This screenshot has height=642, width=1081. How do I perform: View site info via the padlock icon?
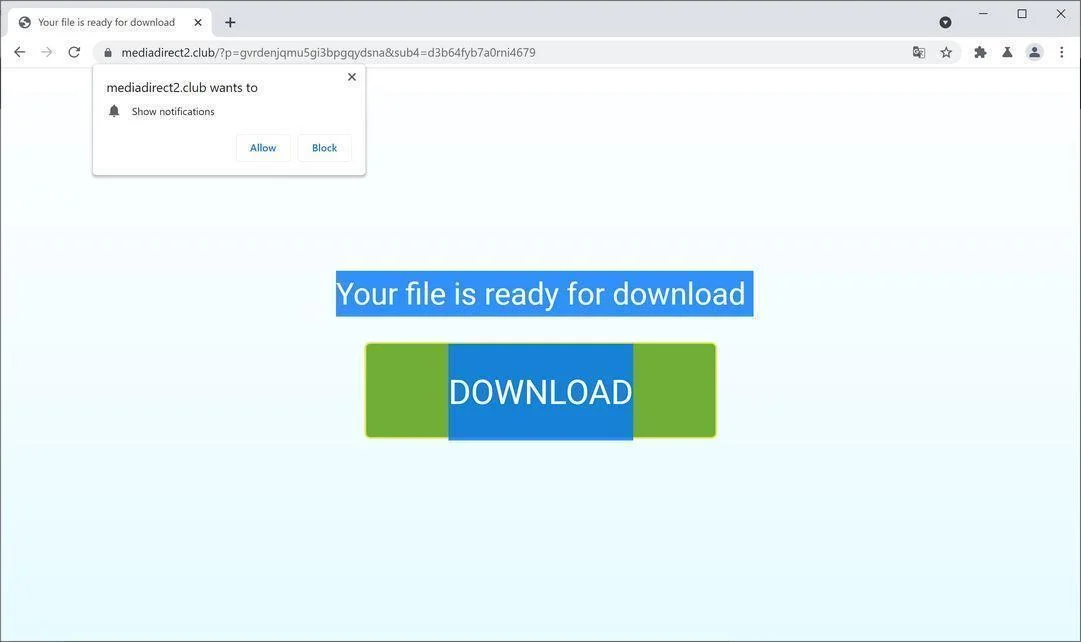pyautogui.click(x=108, y=52)
